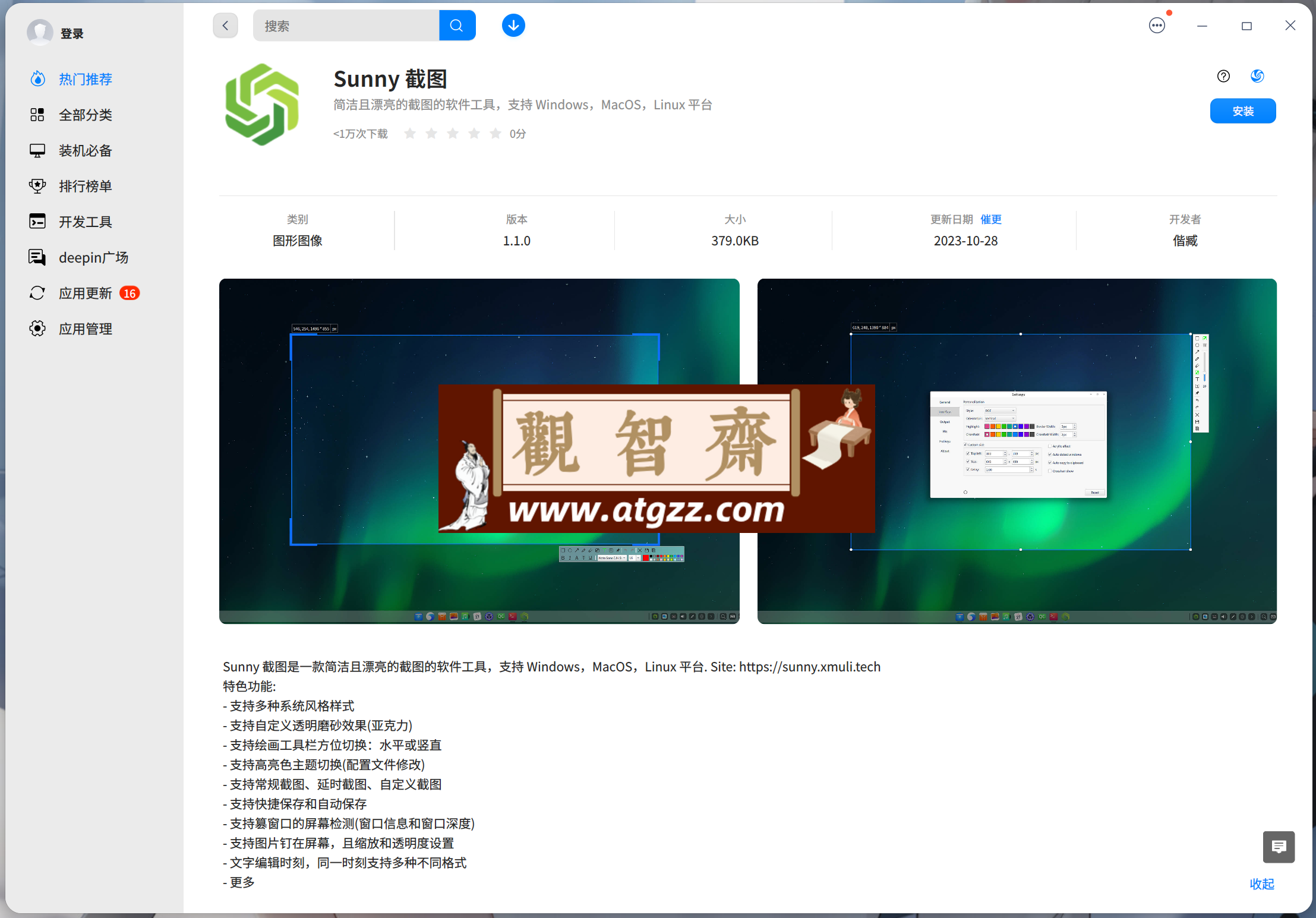
Task: Rate the app with the first star
Action: click(410, 134)
